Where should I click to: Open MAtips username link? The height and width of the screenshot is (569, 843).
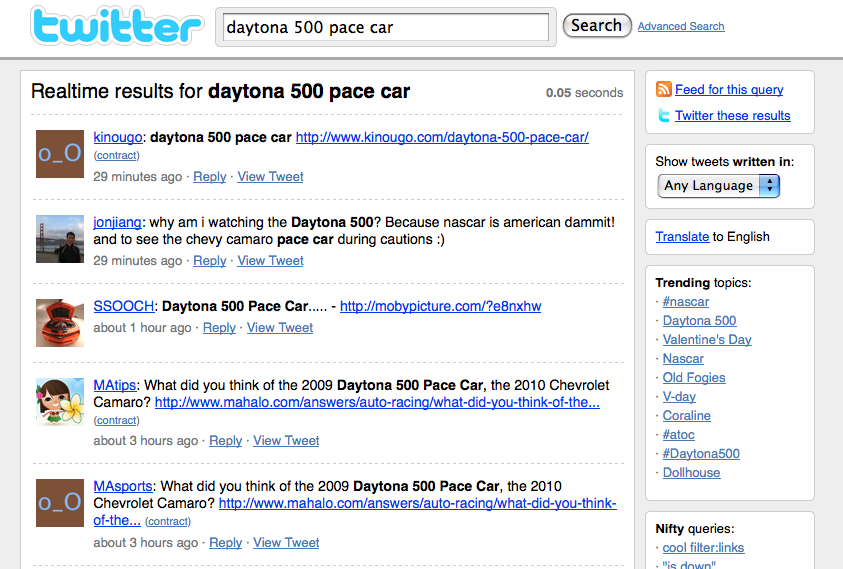115,385
